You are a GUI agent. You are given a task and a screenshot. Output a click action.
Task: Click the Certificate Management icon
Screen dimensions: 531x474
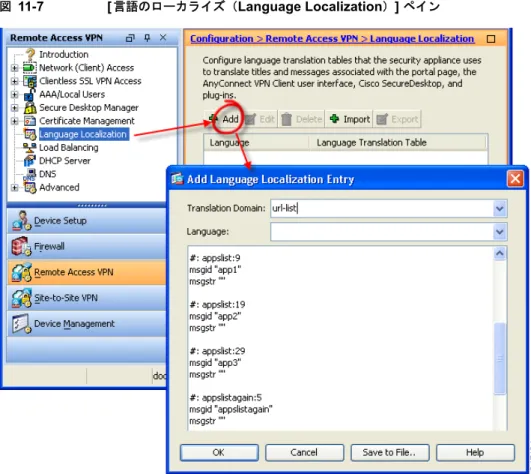click(30, 121)
